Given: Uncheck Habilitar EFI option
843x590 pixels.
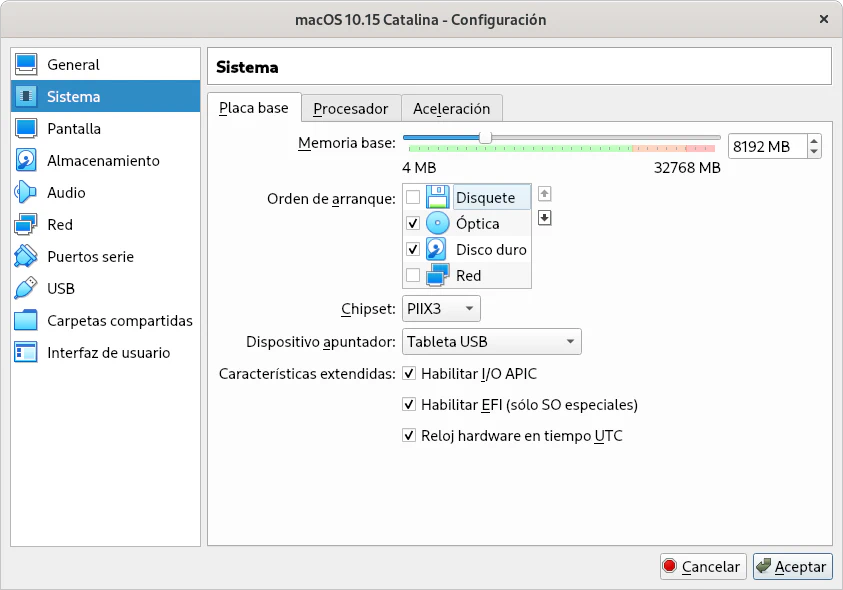Looking at the screenshot, I should [409, 405].
